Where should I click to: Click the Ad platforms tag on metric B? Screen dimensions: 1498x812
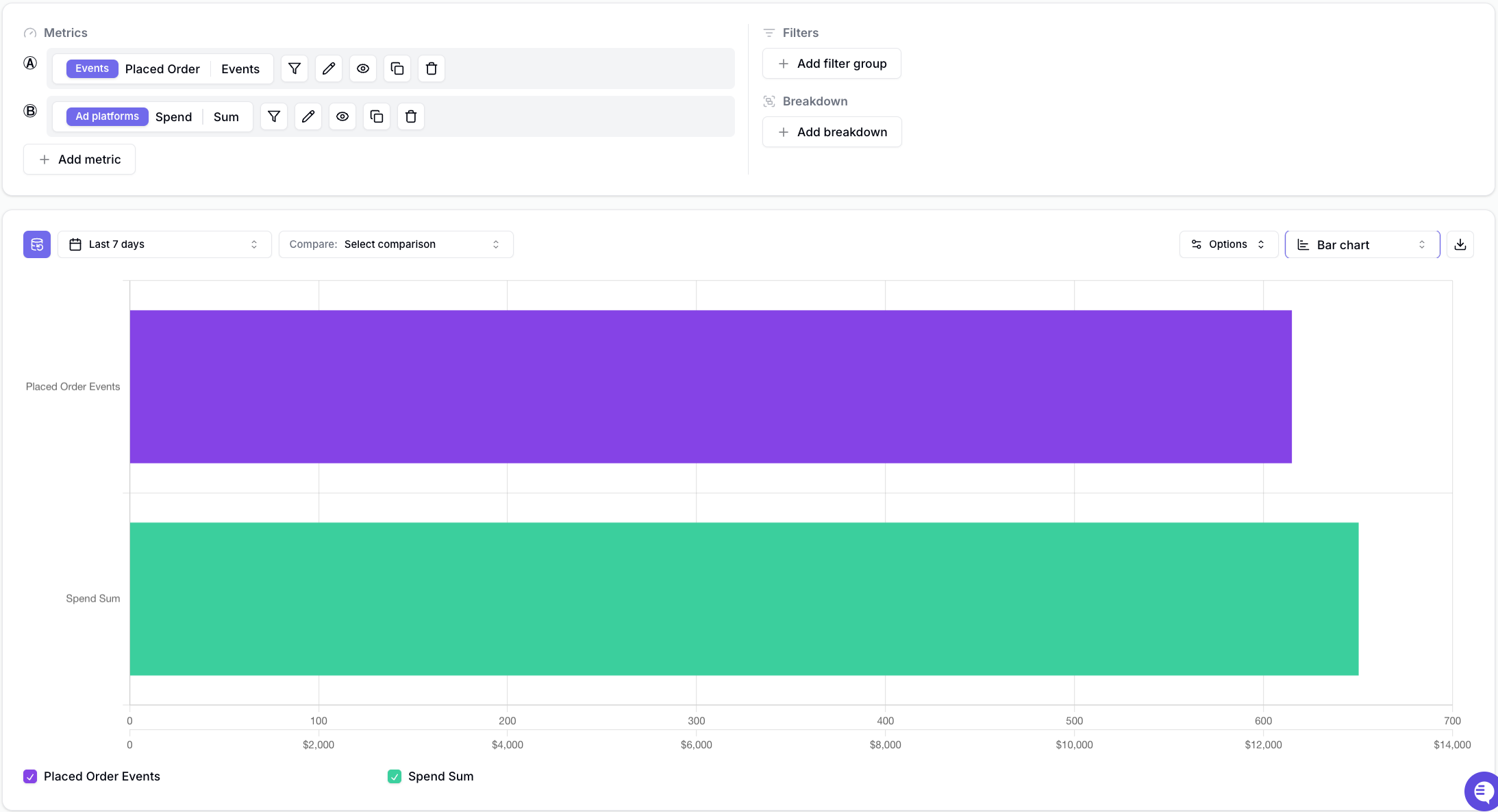point(107,116)
